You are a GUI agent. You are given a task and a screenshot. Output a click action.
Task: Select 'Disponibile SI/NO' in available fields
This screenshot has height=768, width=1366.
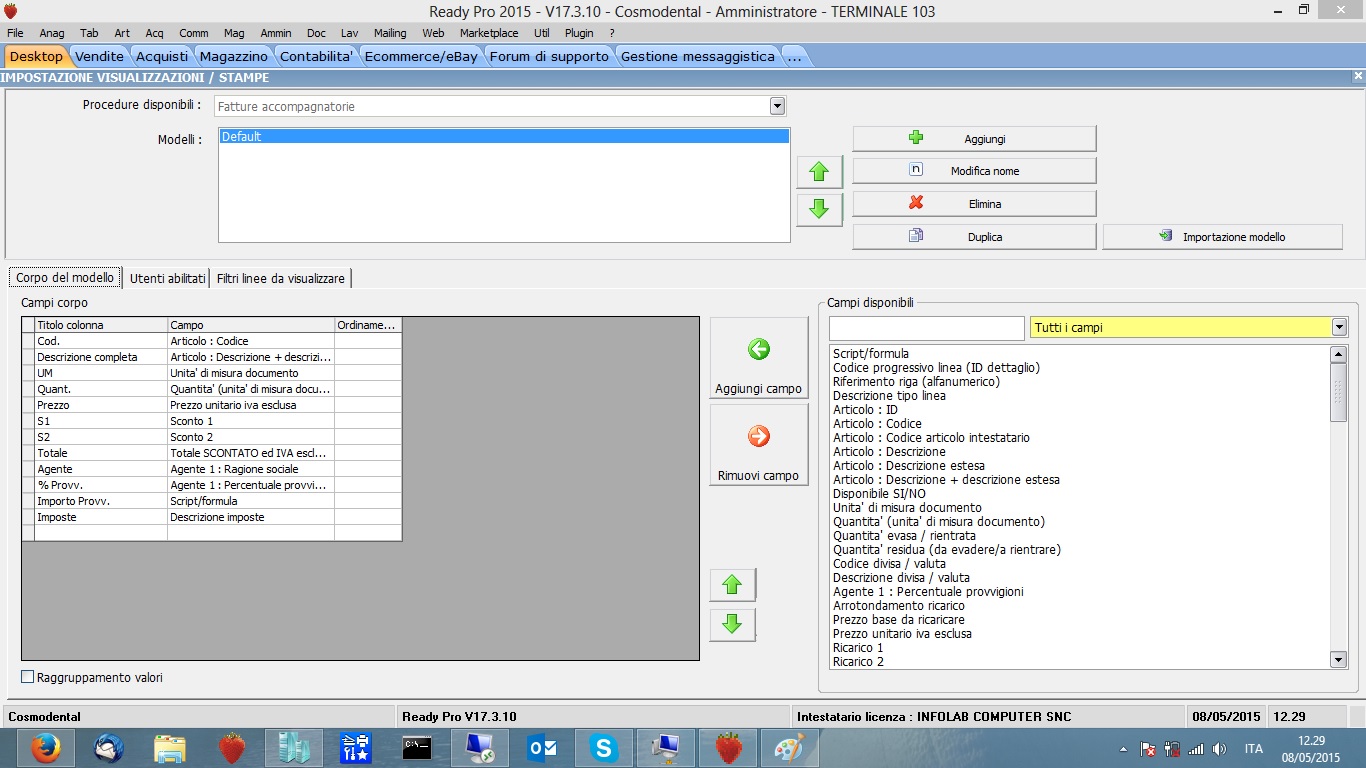(879, 493)
